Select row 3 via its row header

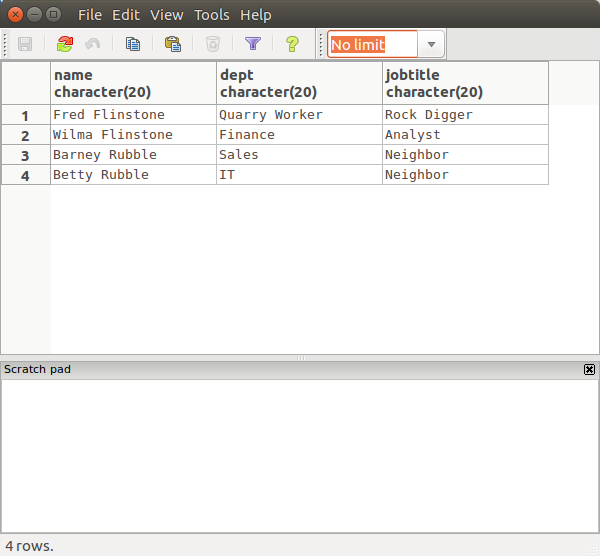pos(26,155)
